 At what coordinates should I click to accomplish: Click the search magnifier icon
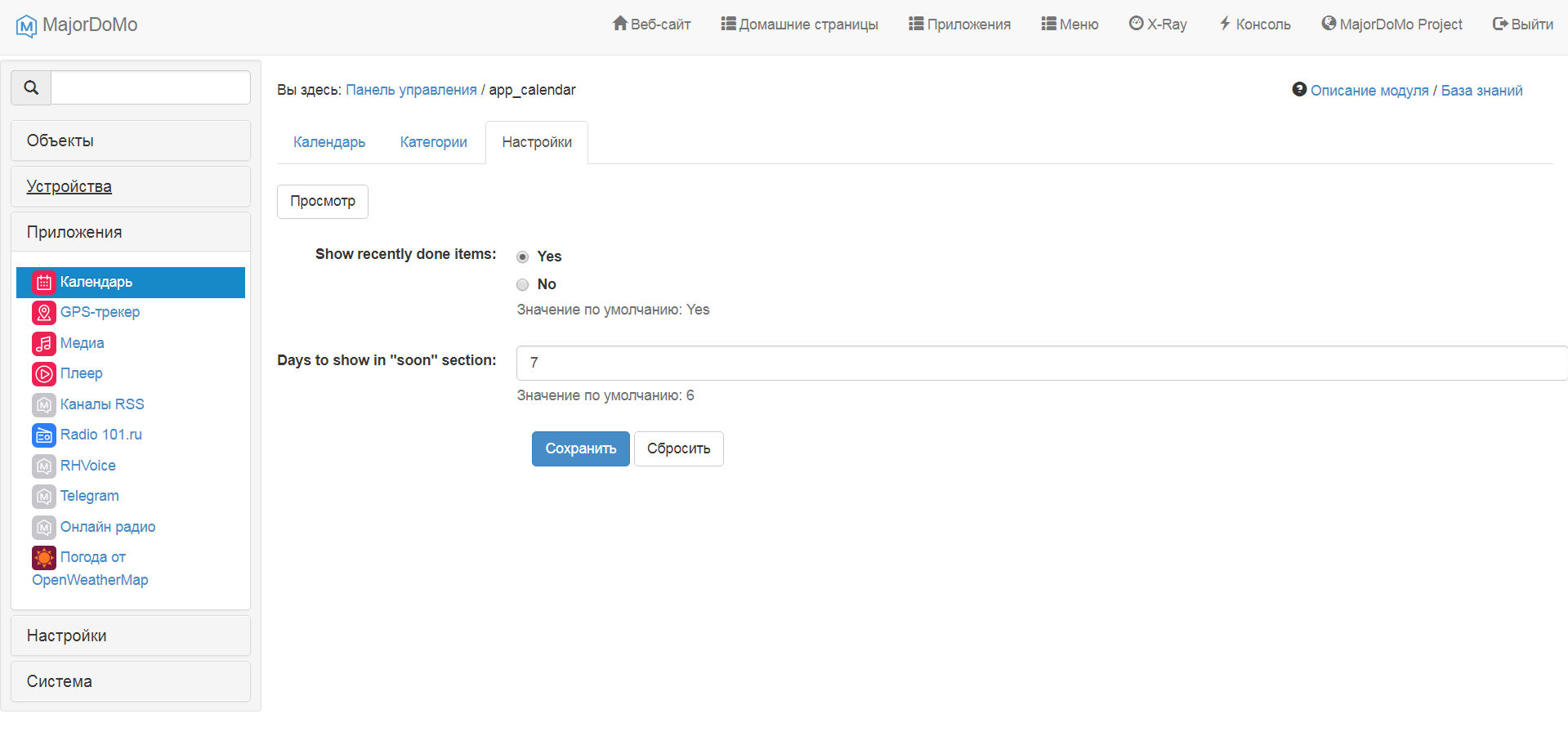[x=31, y=87]
